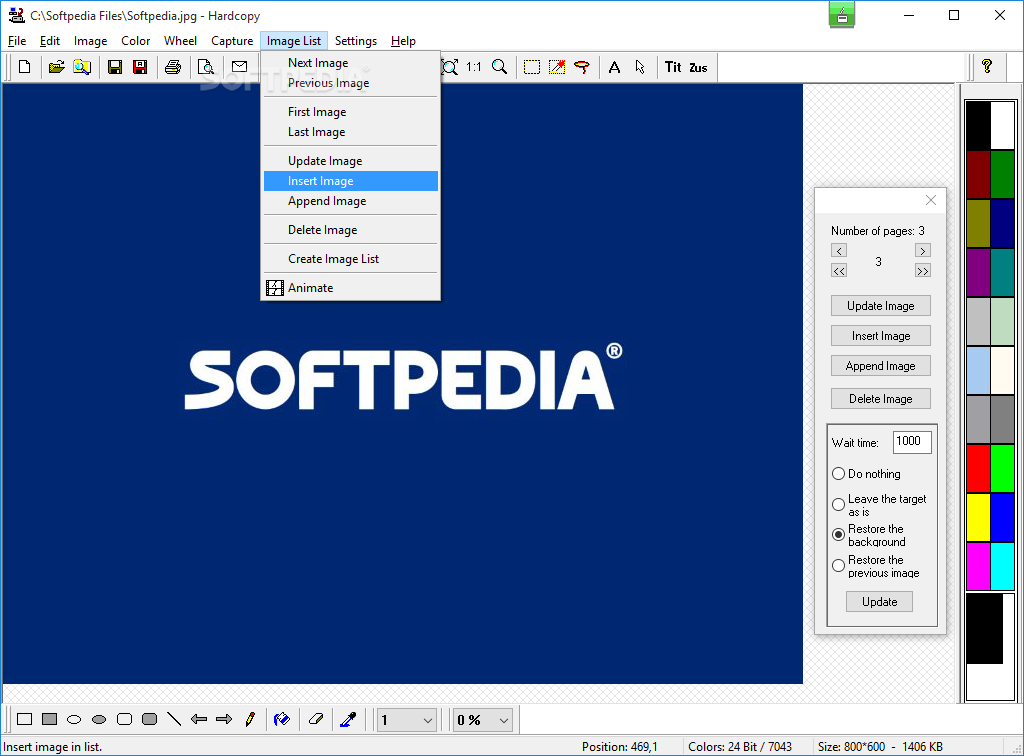This screenshot has width=1024, height=756.
Task: Select the empty rounded rectangle tool
Action: [124, 719]
